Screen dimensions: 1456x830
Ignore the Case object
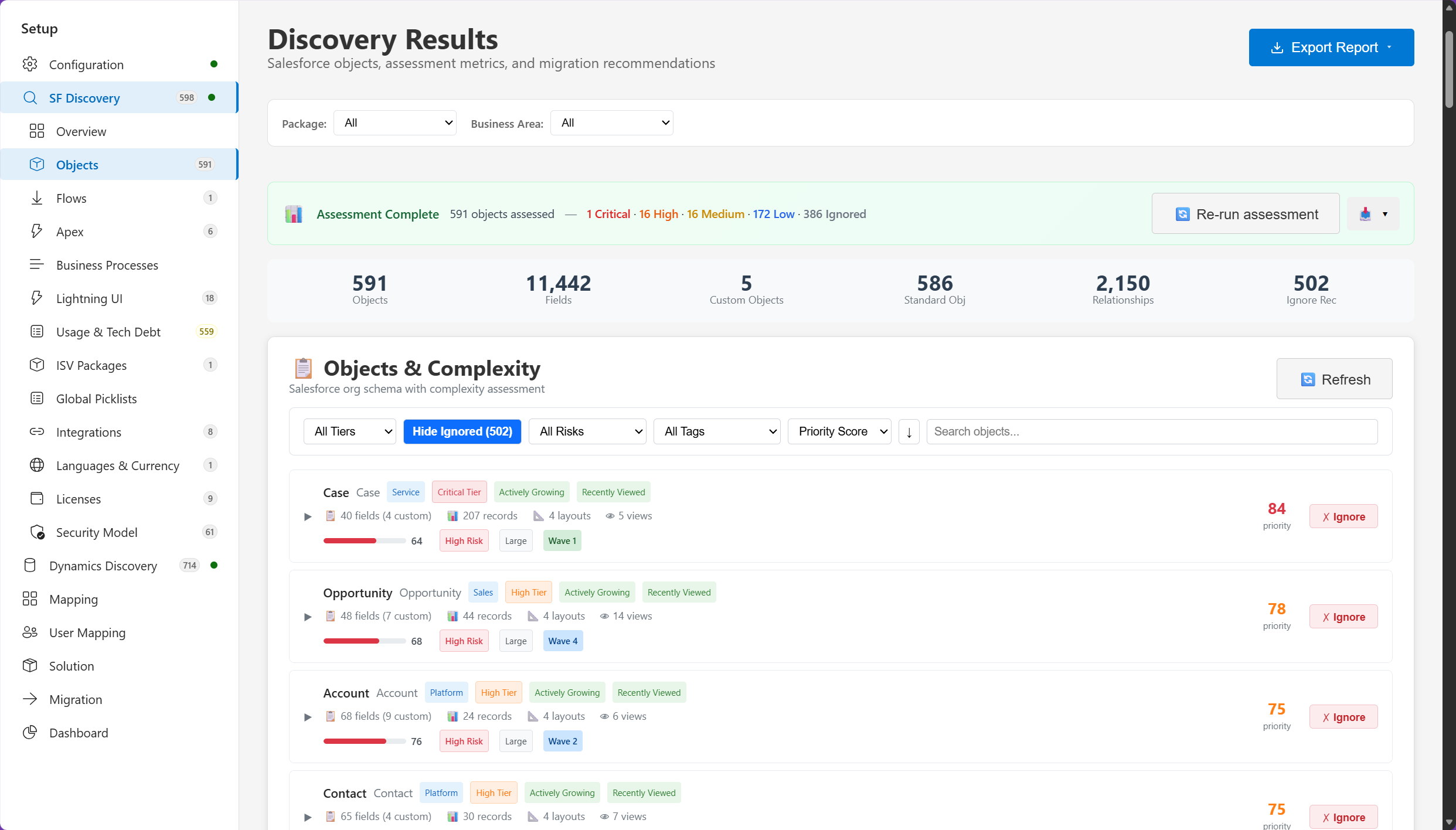[x=1343, y=516]
